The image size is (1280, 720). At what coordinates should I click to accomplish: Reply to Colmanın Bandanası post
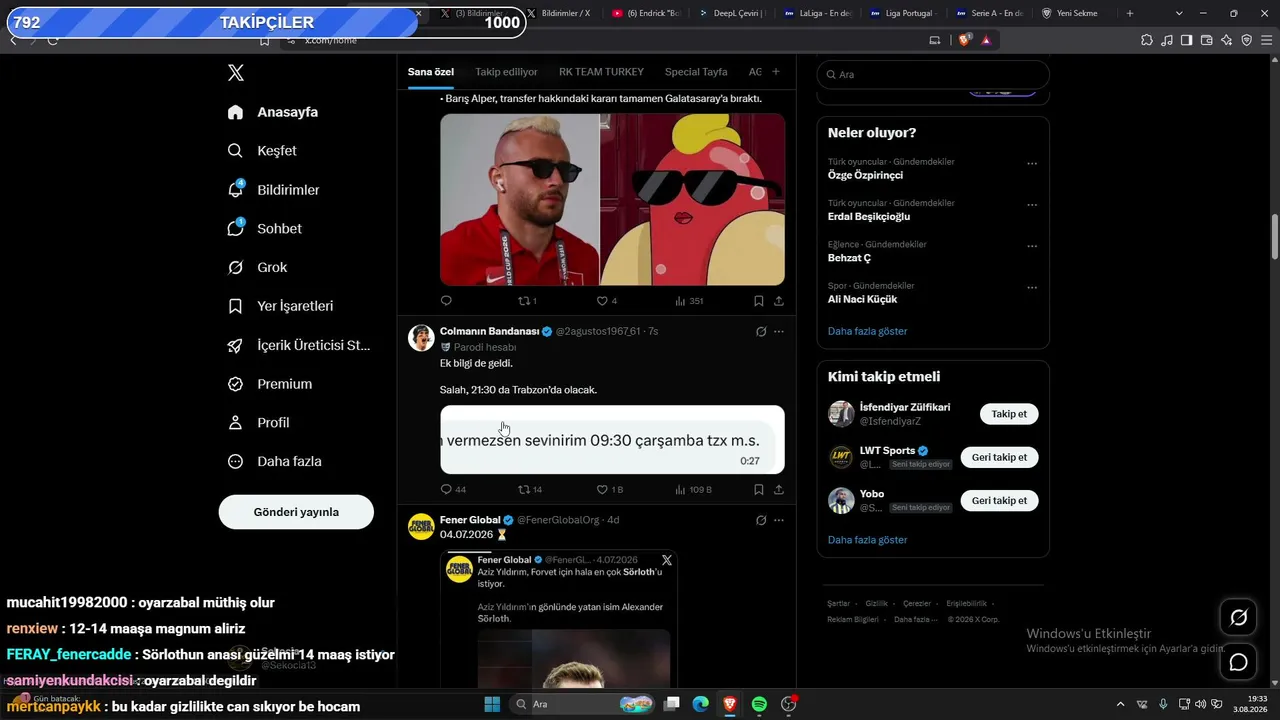[x=453, y=490]
